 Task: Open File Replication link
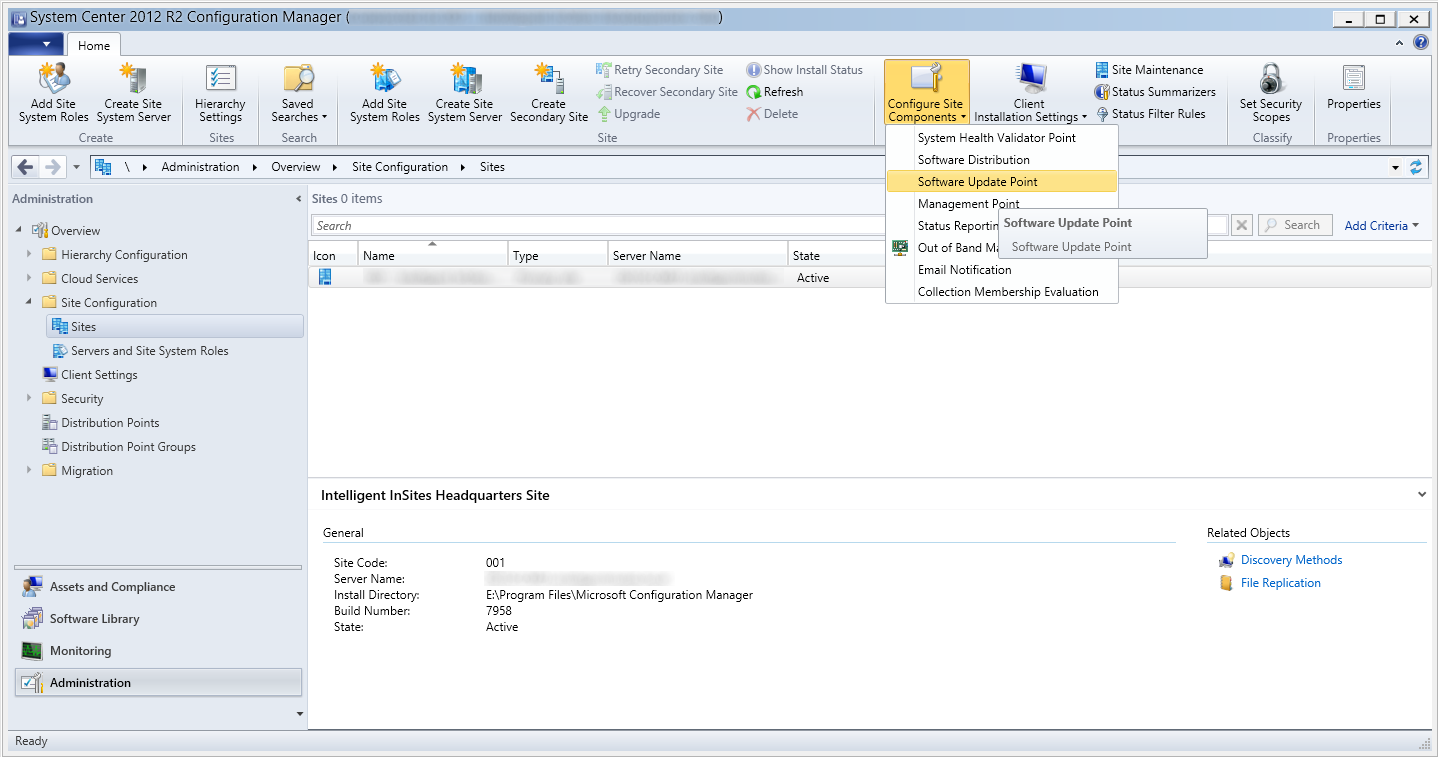pyautogui.click(x=1280, y=583)
